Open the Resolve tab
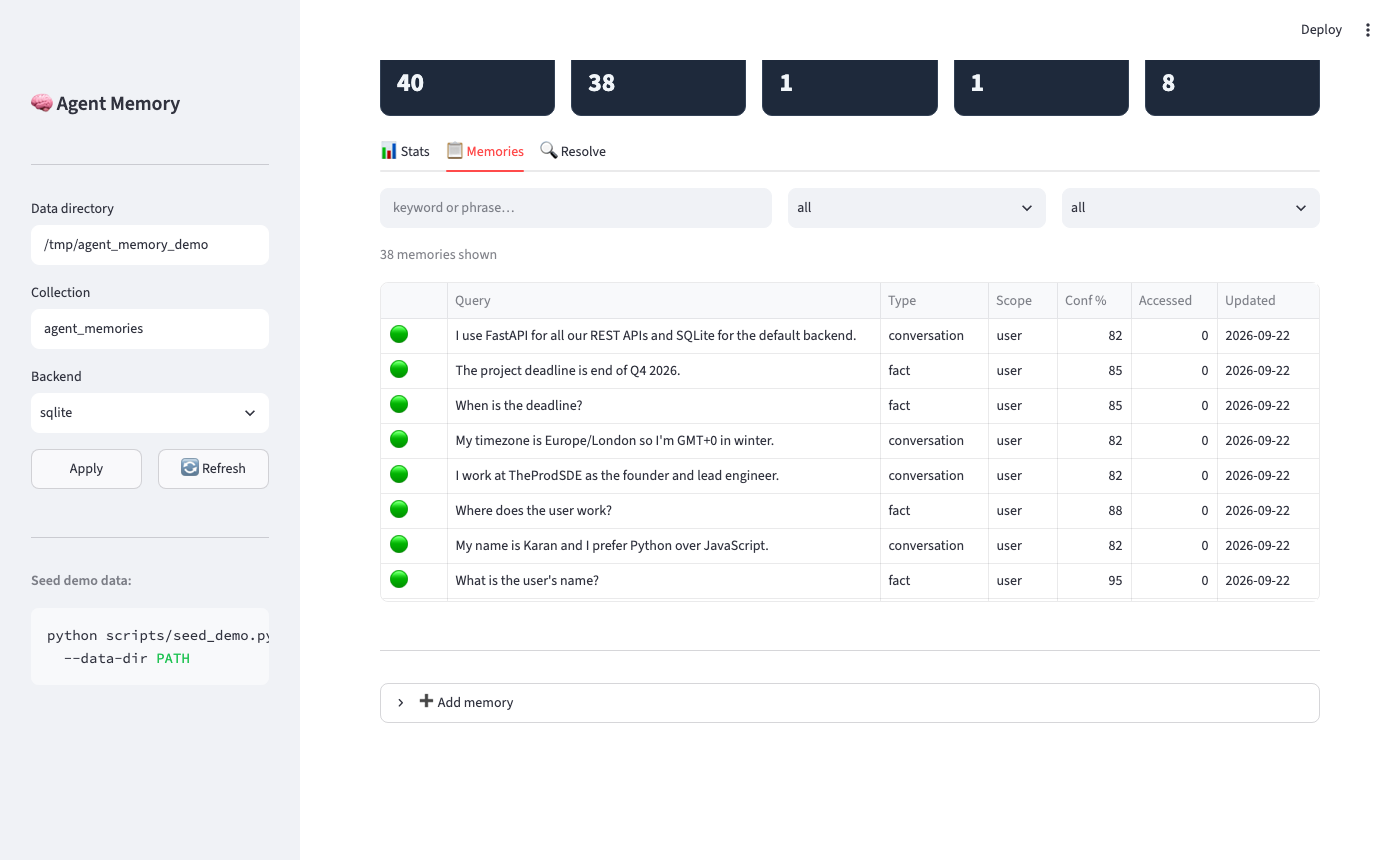 (x=573, y=151)
